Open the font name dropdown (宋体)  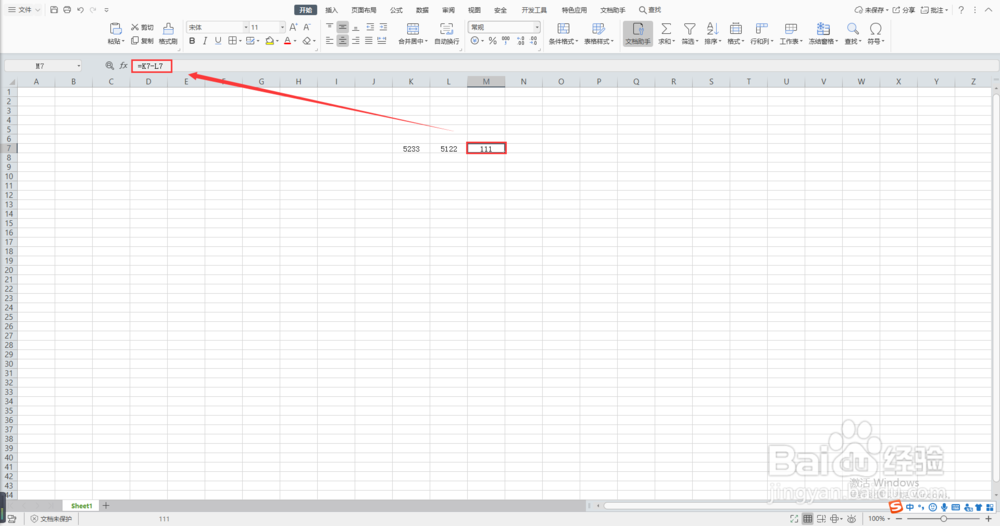click(246, 27)
